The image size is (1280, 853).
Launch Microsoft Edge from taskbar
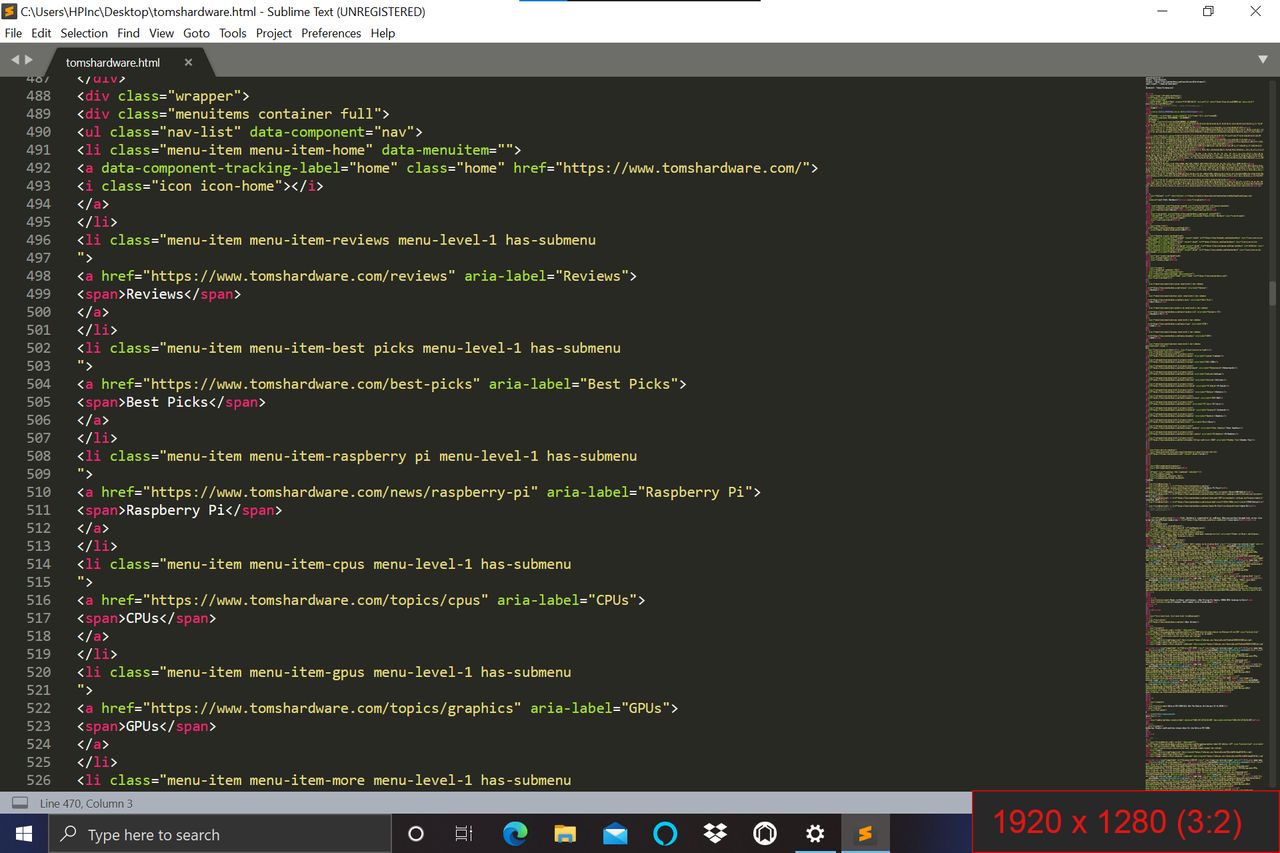515,834
